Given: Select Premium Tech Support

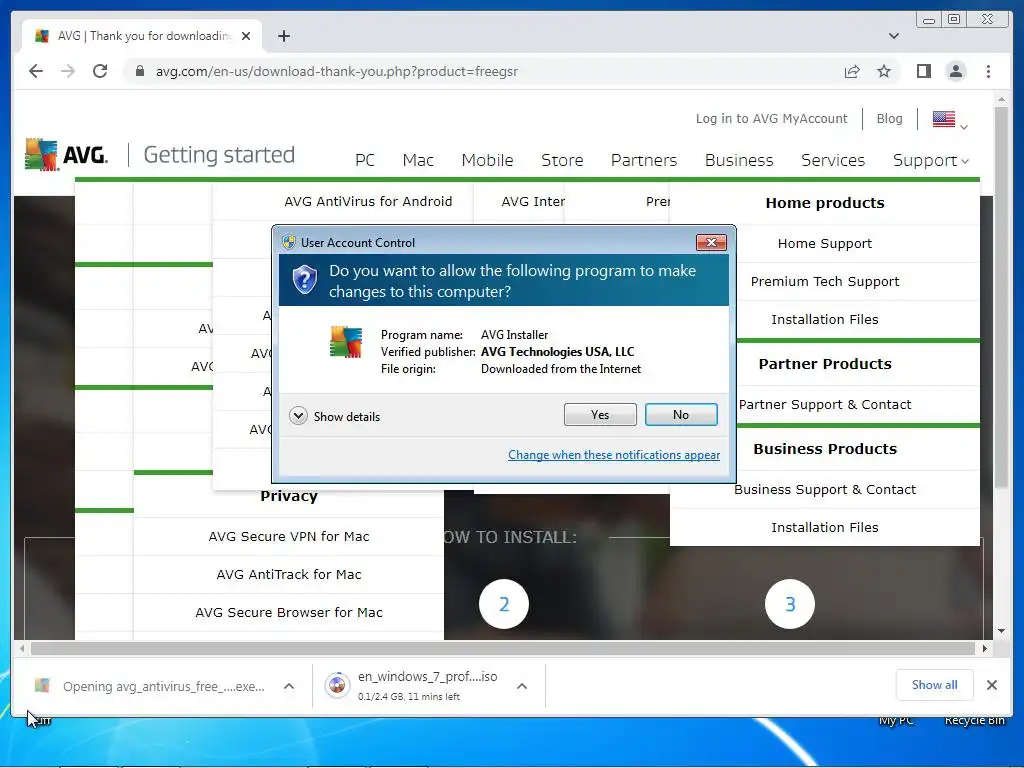Looking at the screenshot, I should pyautogui.click(x=825, y=281).
